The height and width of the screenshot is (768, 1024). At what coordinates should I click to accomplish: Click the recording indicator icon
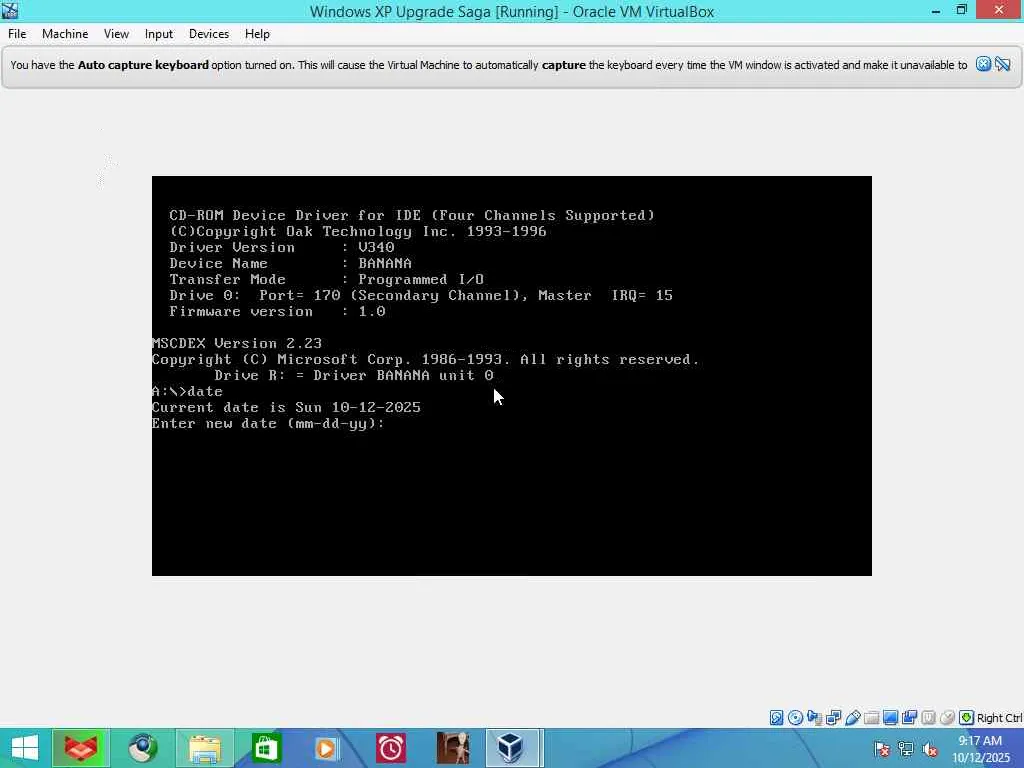[909, 718]
